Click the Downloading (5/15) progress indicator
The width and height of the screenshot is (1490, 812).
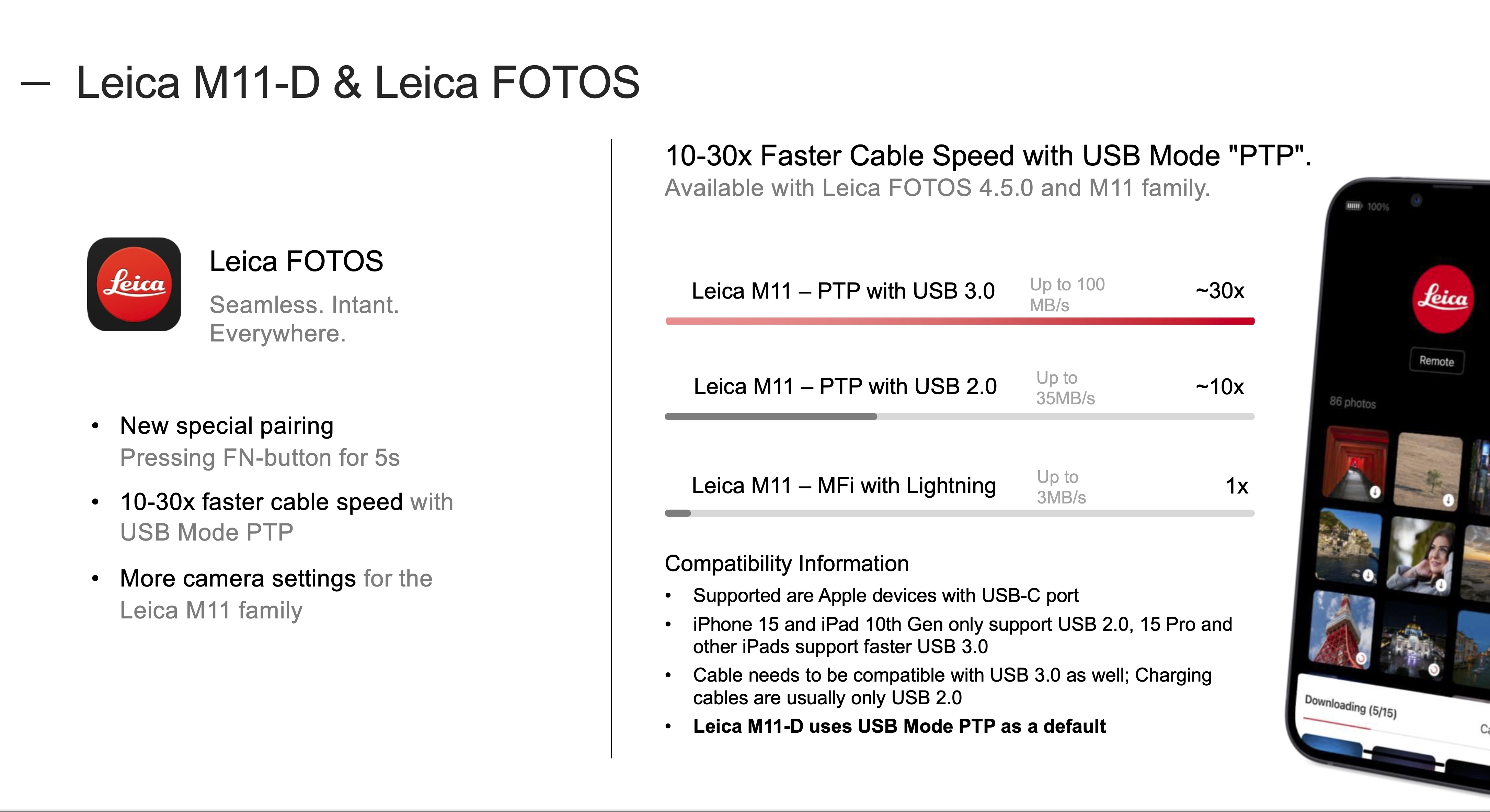(1350, 707)
